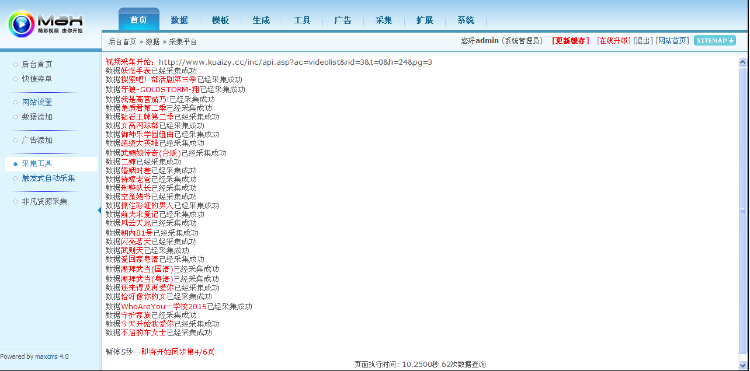The height and width of the screenshot is (371, 750).
Task: Open the 网站首页 link
Action: click(x=673, y=41)
